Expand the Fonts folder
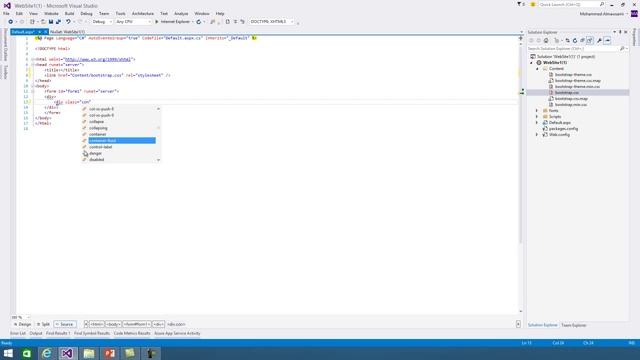This screenshot has width=640, height=360. (537, 111)
